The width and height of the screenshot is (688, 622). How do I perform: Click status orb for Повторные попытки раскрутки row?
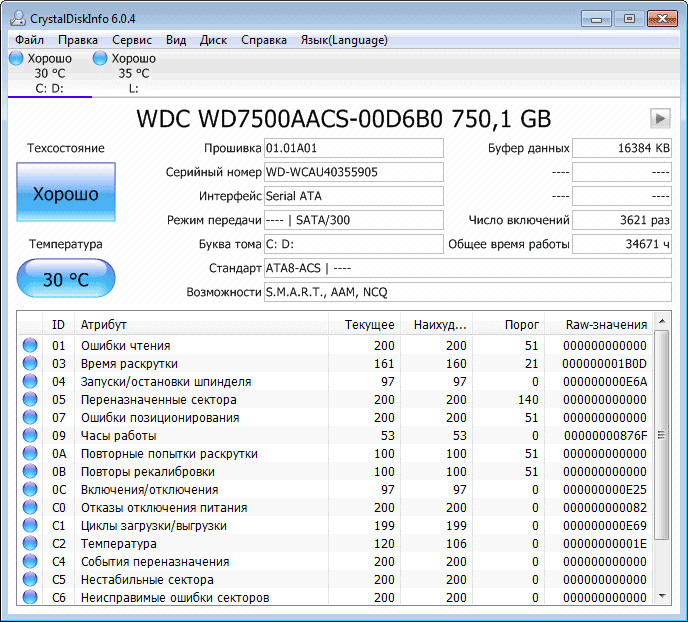(x=30, y=453)
